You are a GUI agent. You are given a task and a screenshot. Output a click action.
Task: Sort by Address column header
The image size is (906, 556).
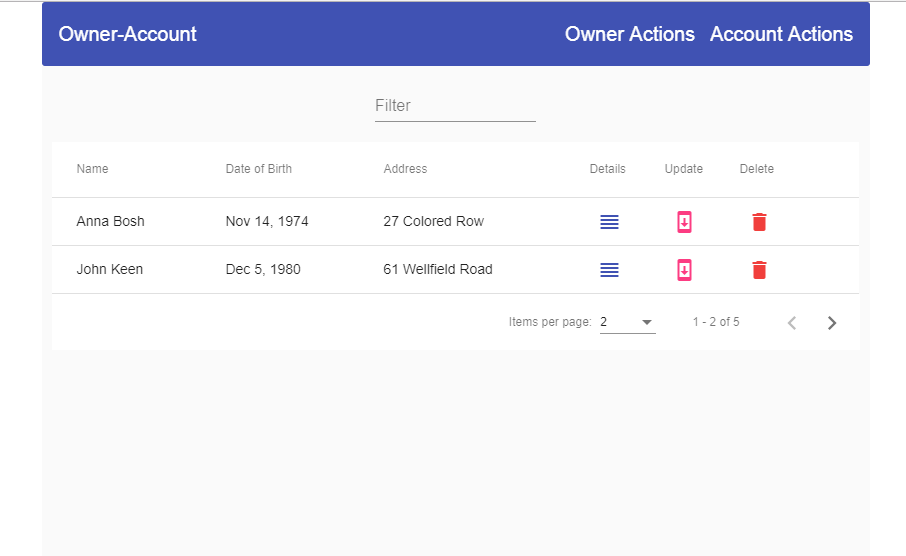pyautogui.click(x=405, y=169)
